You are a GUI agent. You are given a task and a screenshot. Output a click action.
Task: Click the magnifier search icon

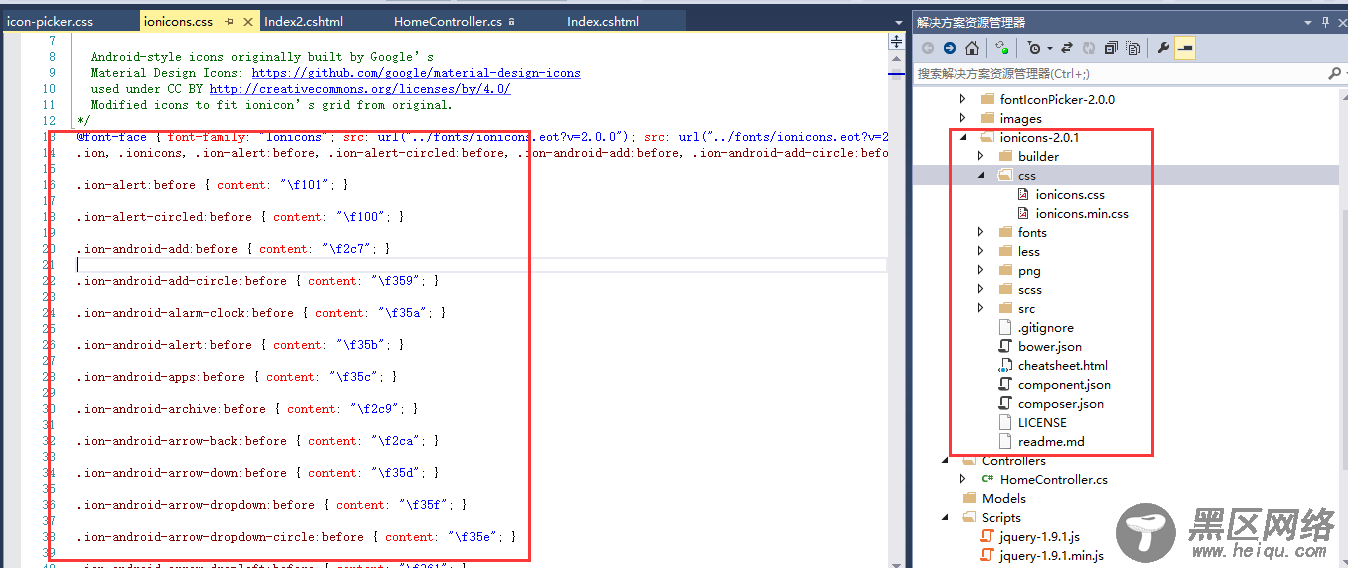[x=1333, y=73]
